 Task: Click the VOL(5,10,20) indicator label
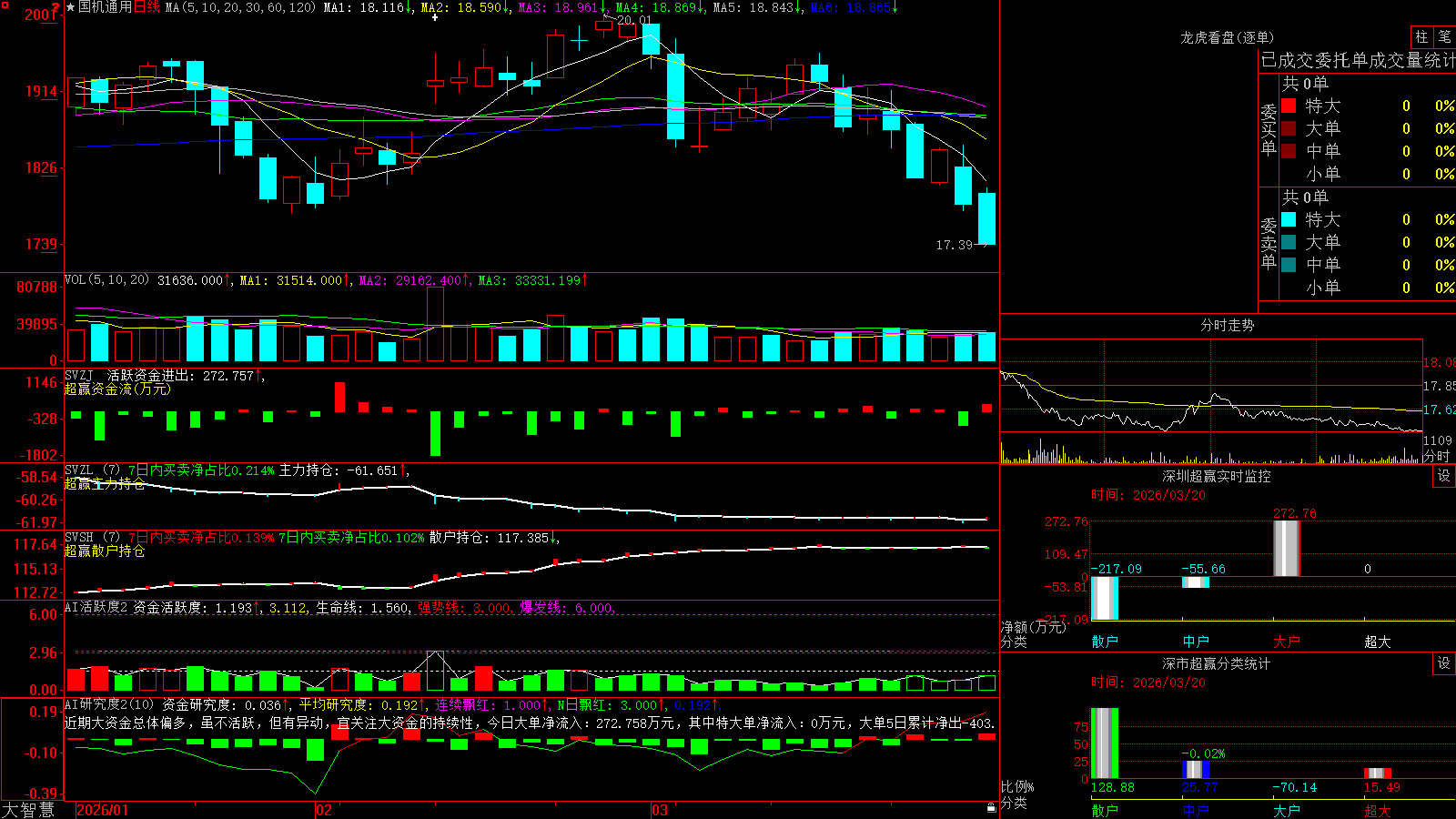pos(107,280)
